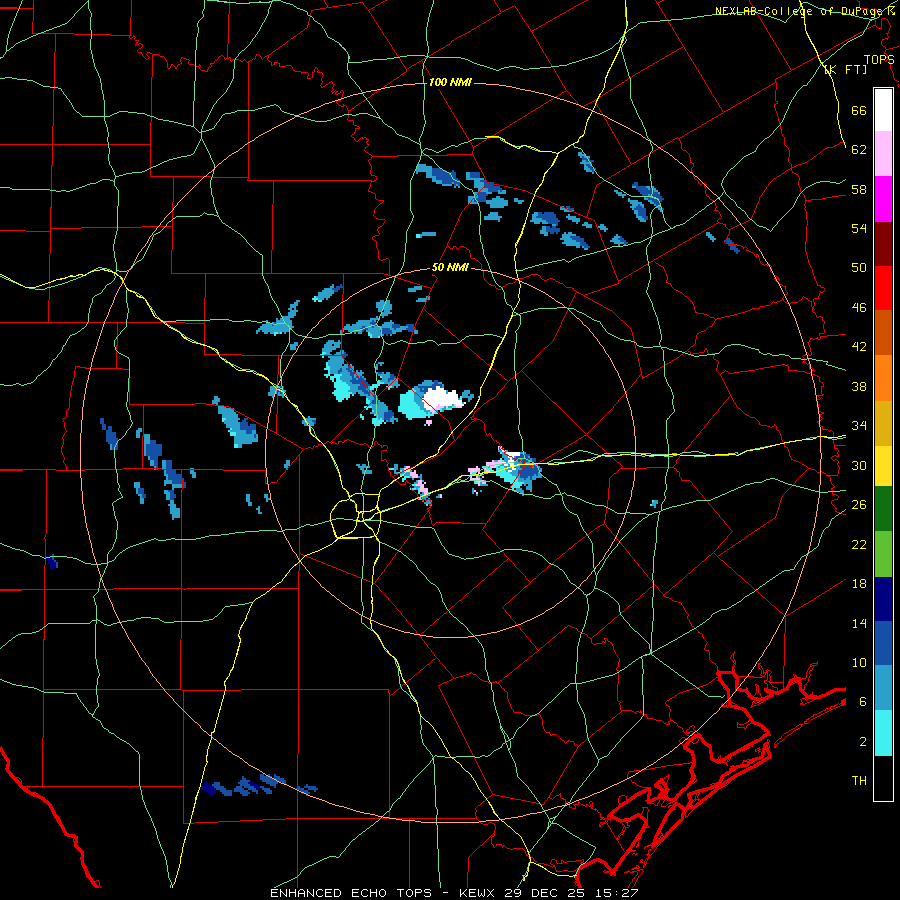The image size is (900, 900).
Task: Click the '29 DEC 25 15:27' timestamp
Action: (571, 893)
